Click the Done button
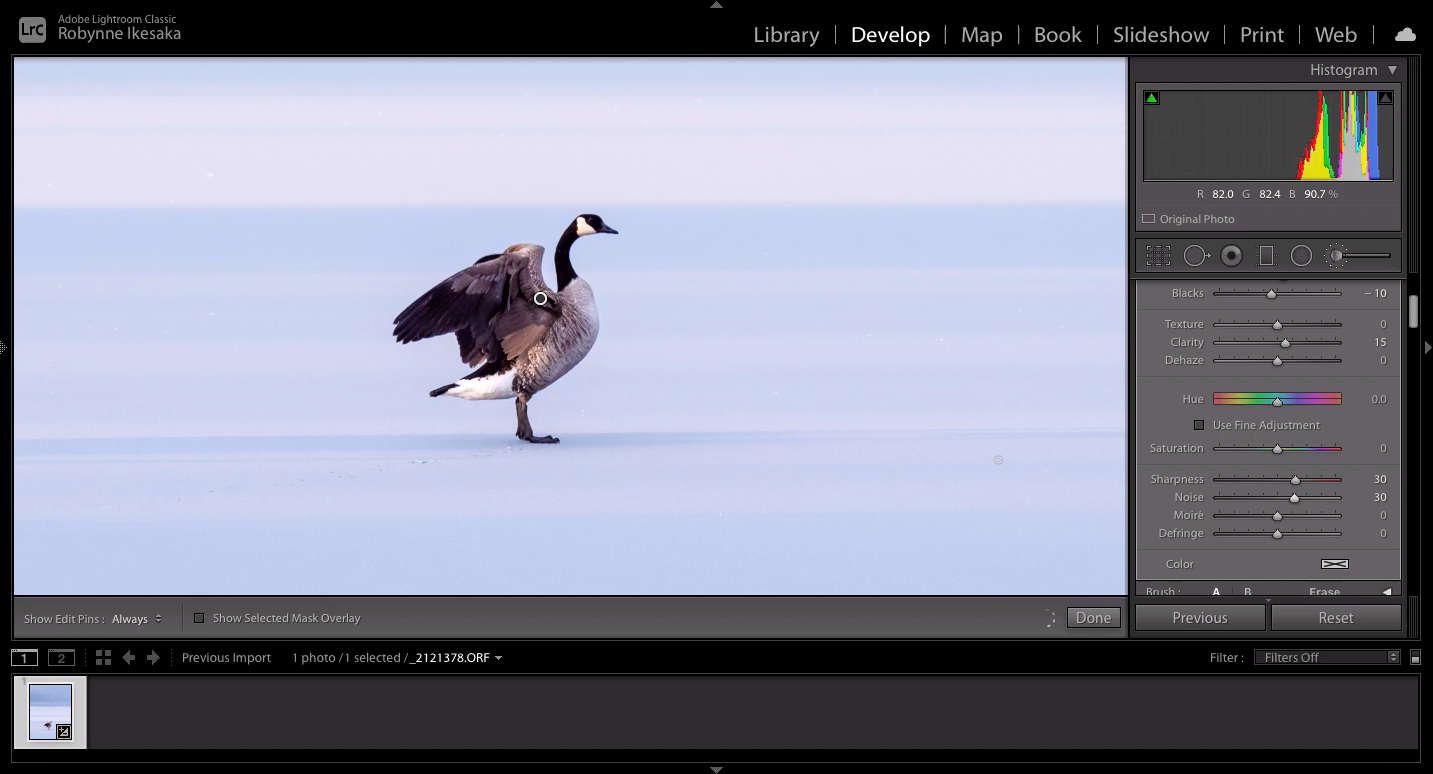1433x774 pixels. click(1092, 617)
